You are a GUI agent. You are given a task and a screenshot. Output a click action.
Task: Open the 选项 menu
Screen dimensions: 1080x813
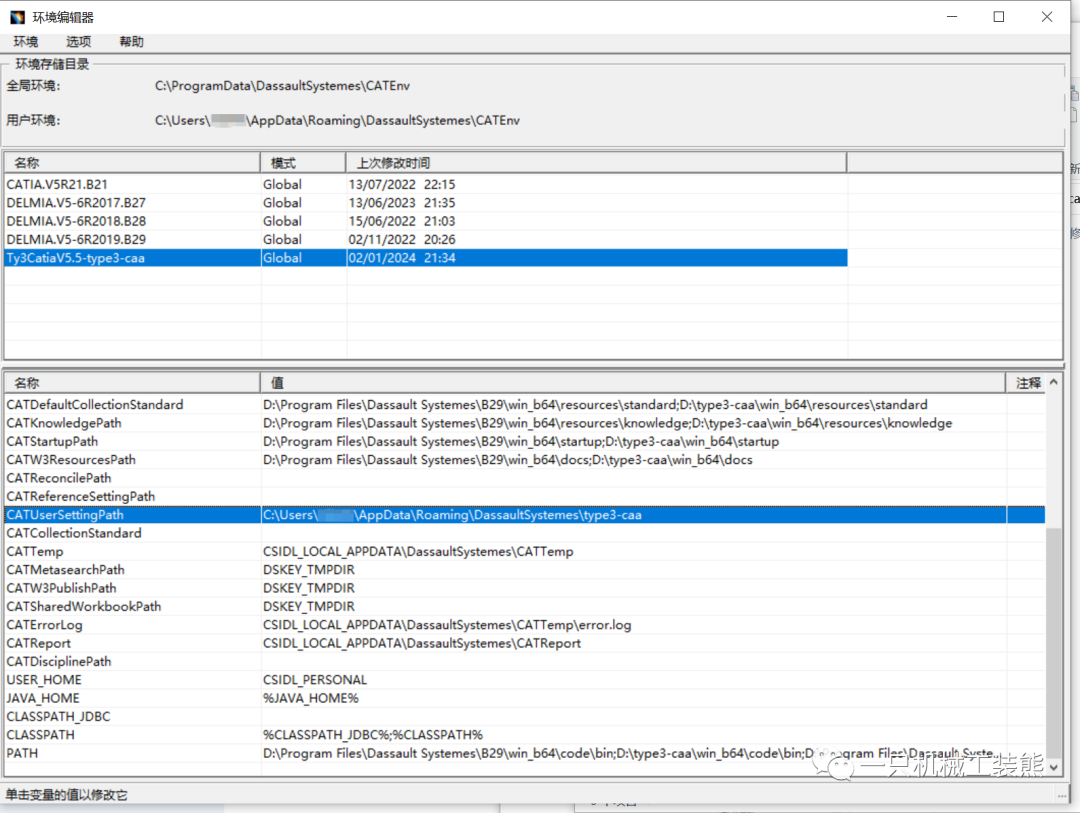point(79,41)
